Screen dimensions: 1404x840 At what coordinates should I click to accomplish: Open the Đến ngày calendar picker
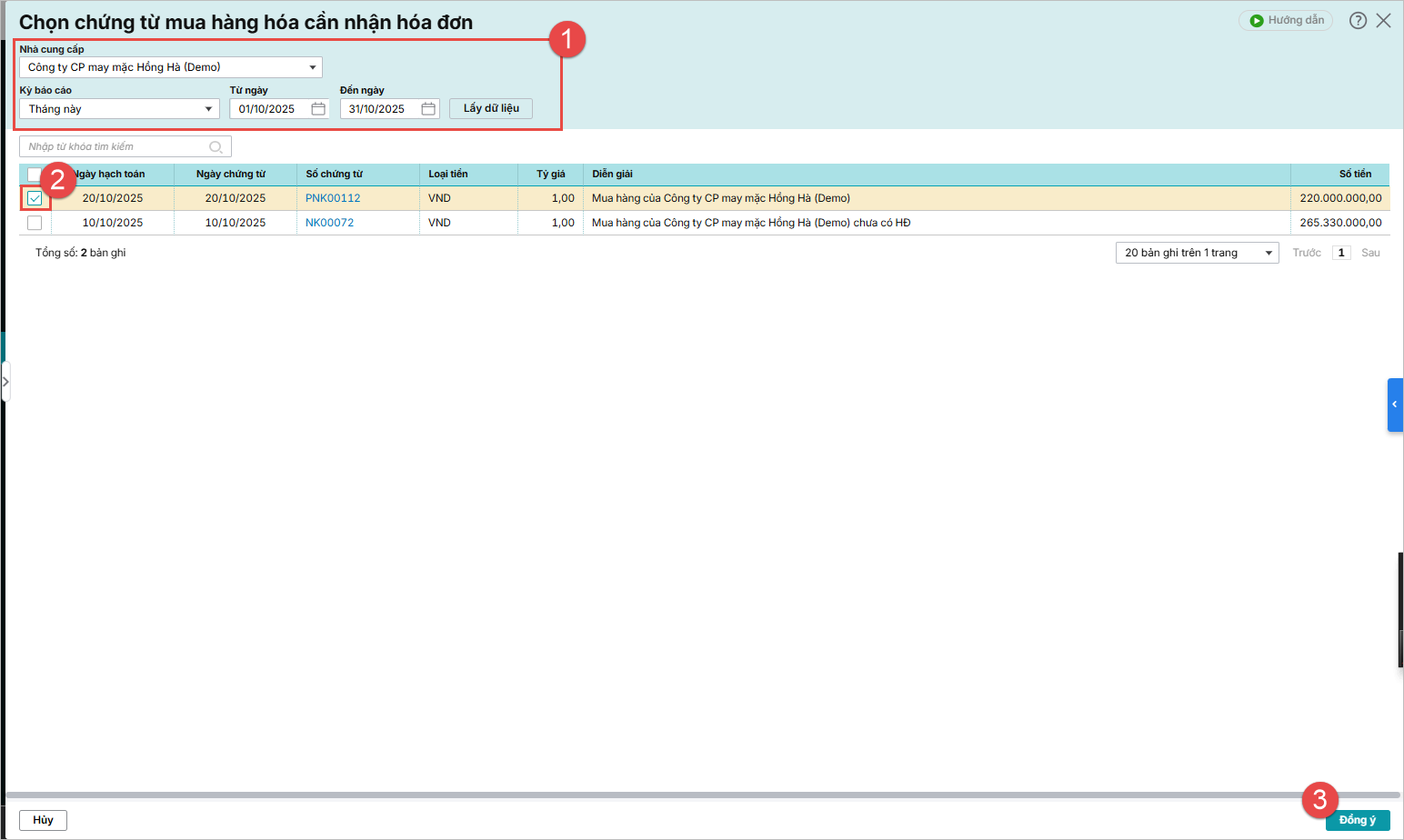coord(428,109)
